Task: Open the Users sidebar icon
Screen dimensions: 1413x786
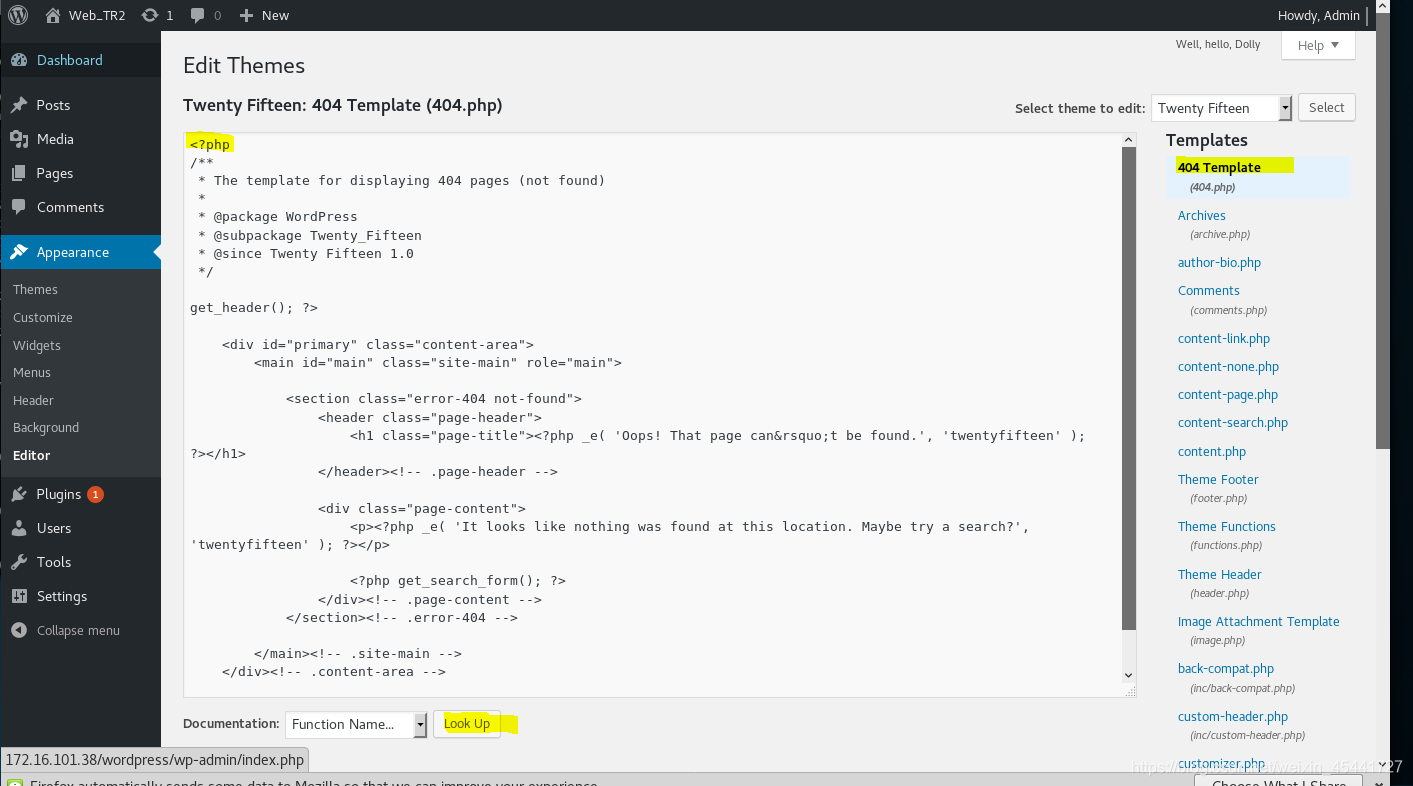Action: (x=19, y=528)
